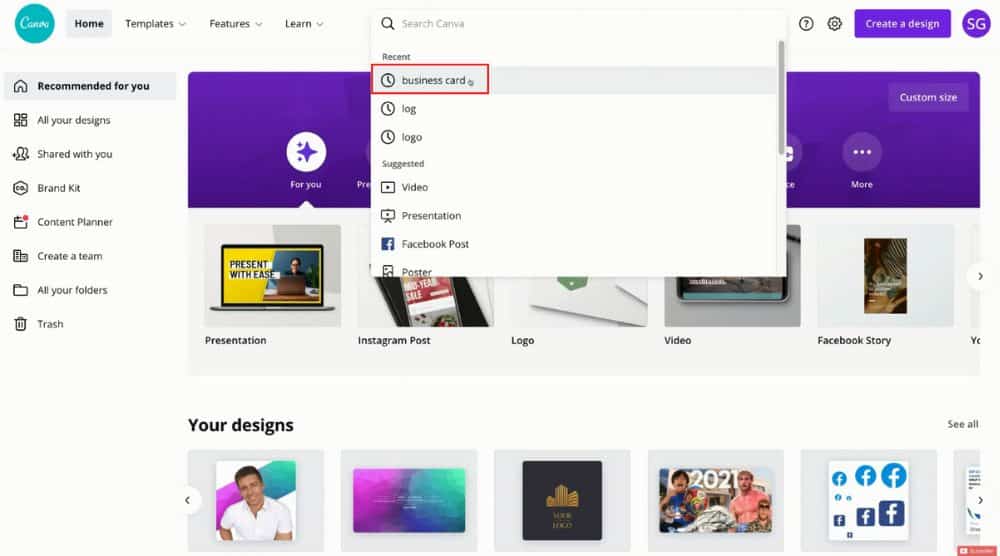Viewport: 1000px width, 556px height.
Task: Click the Presentation icon in suggestions
Action: click(x=387, y=216)
